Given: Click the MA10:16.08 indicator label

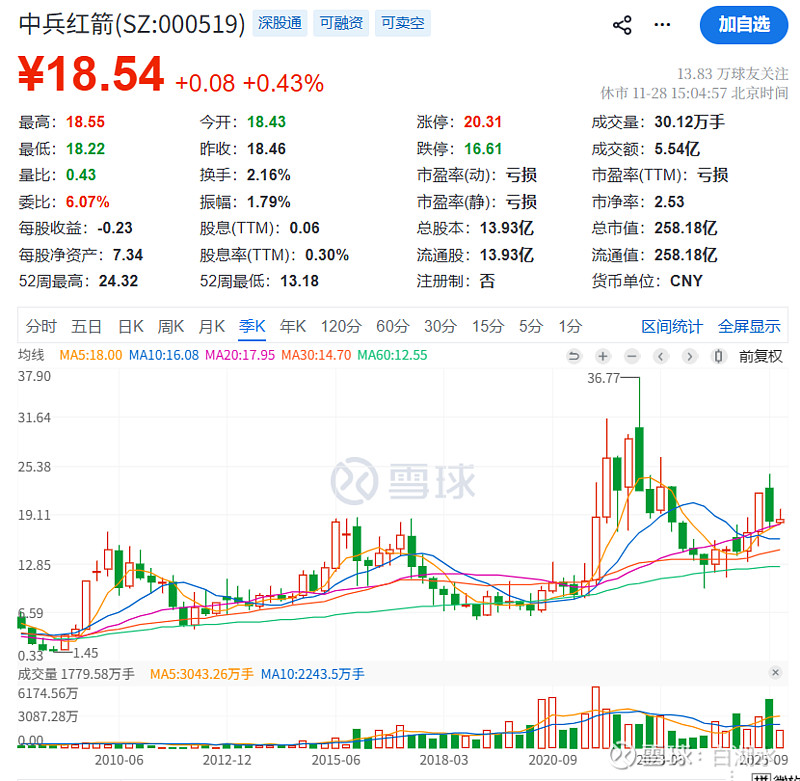Looking at the screenshot, I should pyautogui.click(x=164, y=355).
